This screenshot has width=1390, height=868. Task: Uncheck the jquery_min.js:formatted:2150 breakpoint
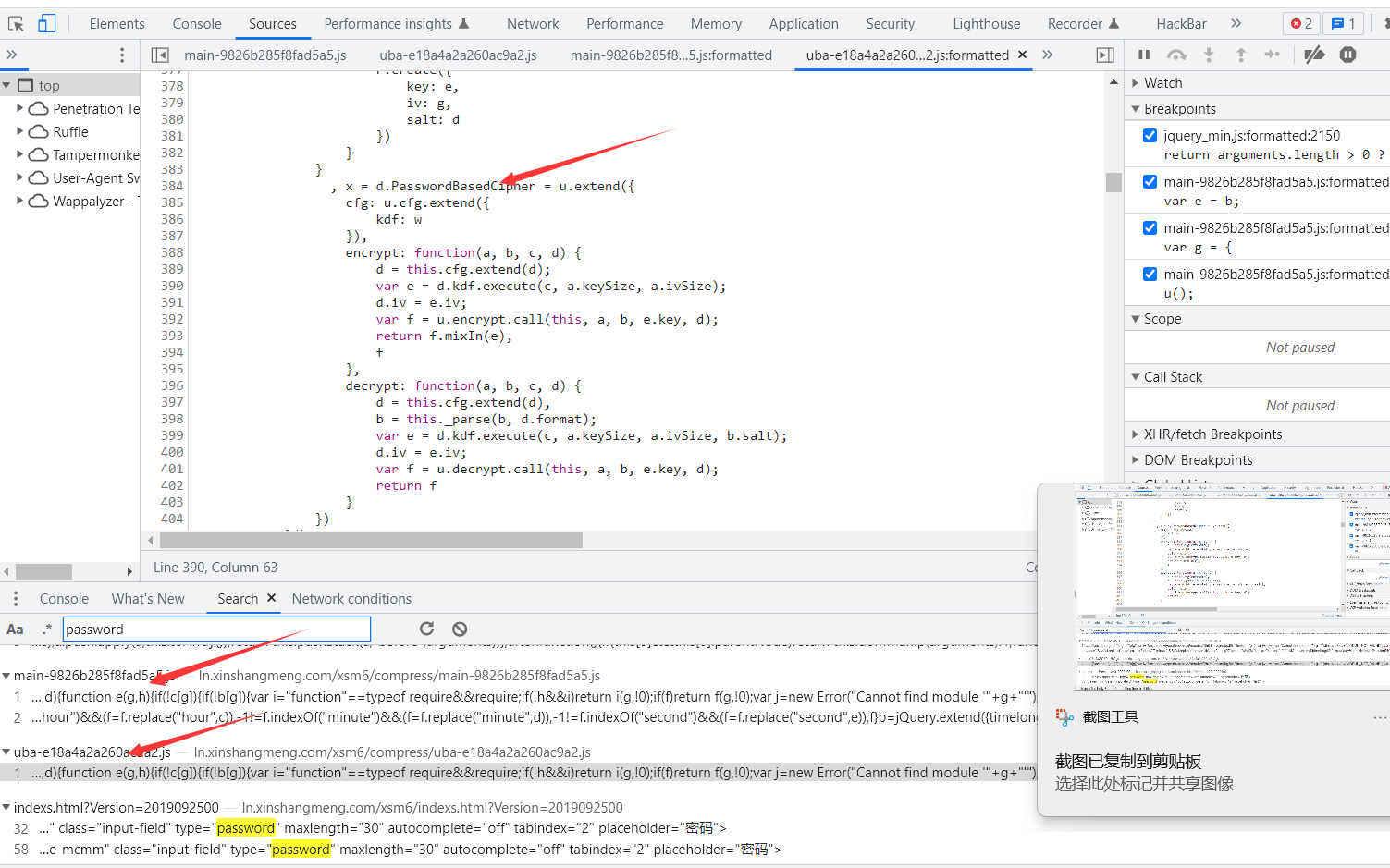coord(1150,135)
